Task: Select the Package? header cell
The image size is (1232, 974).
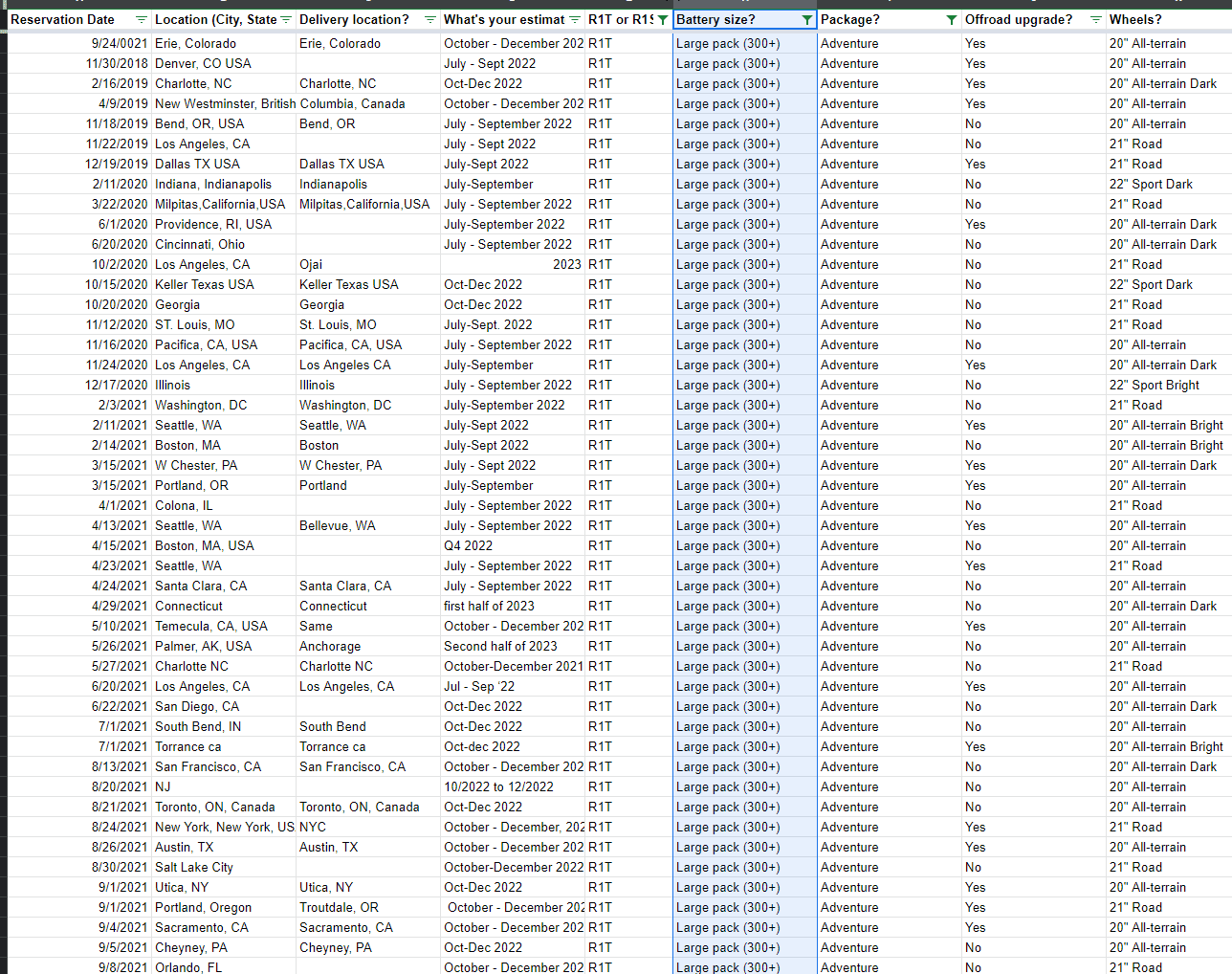Action: point(890,20)
